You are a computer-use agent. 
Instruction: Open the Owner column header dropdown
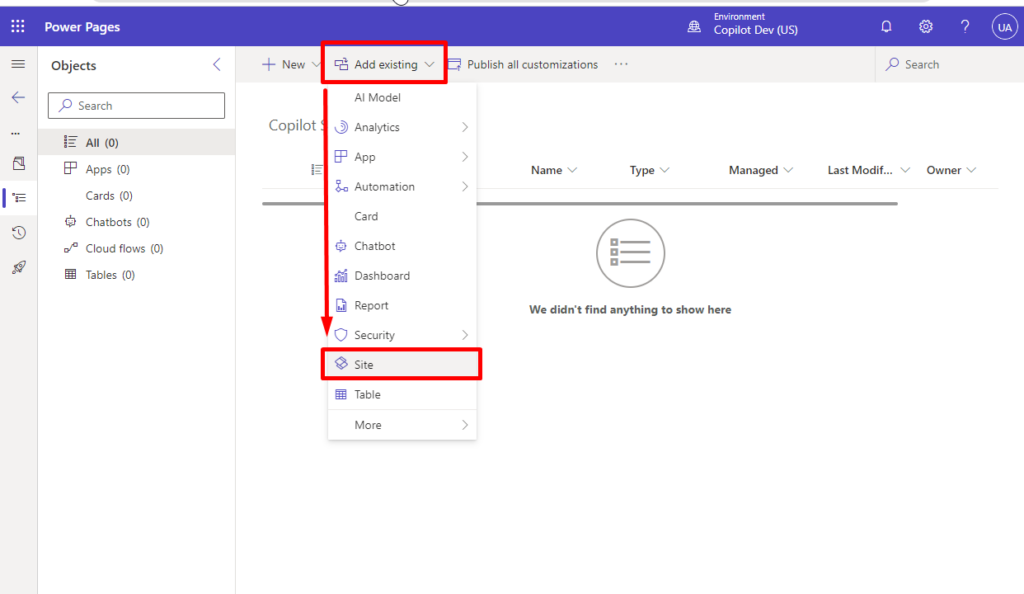click(951, 170)
